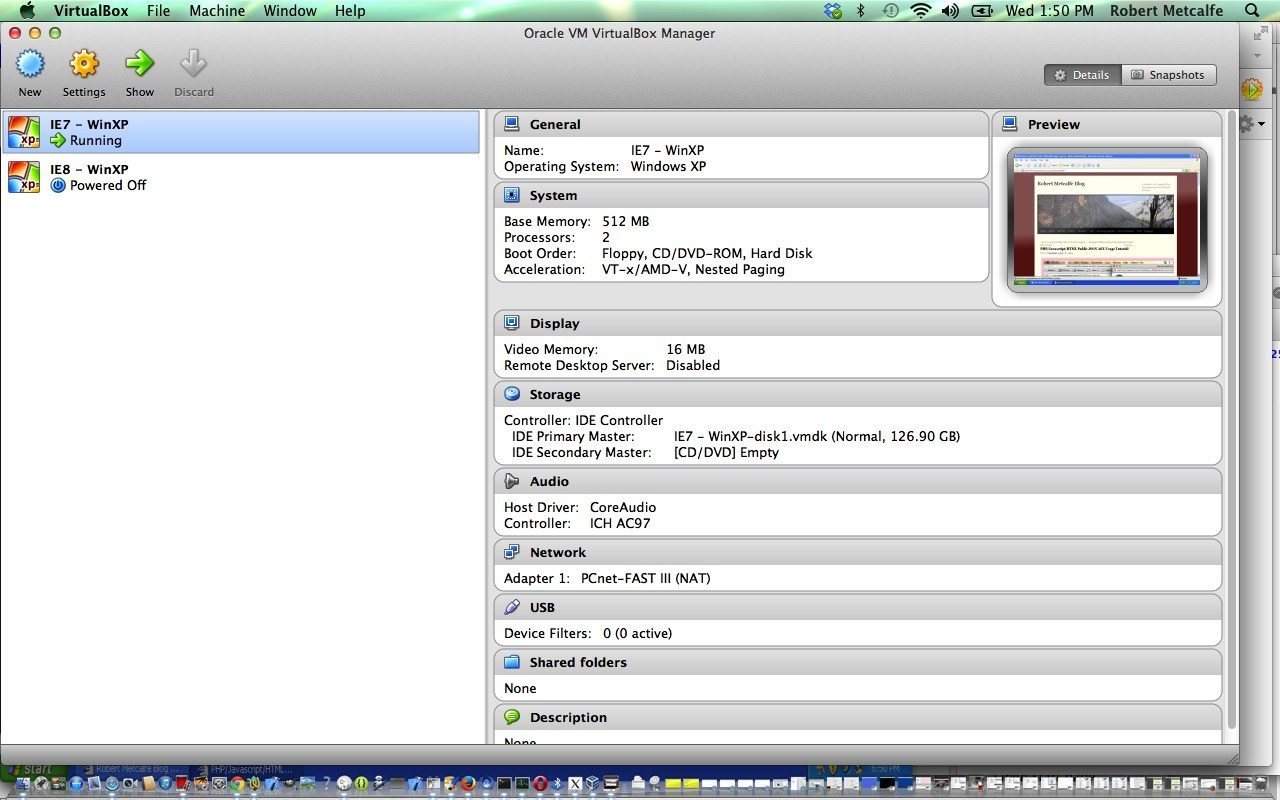
Task: Open the VirtualBox application menu
Action: (90, 11)
